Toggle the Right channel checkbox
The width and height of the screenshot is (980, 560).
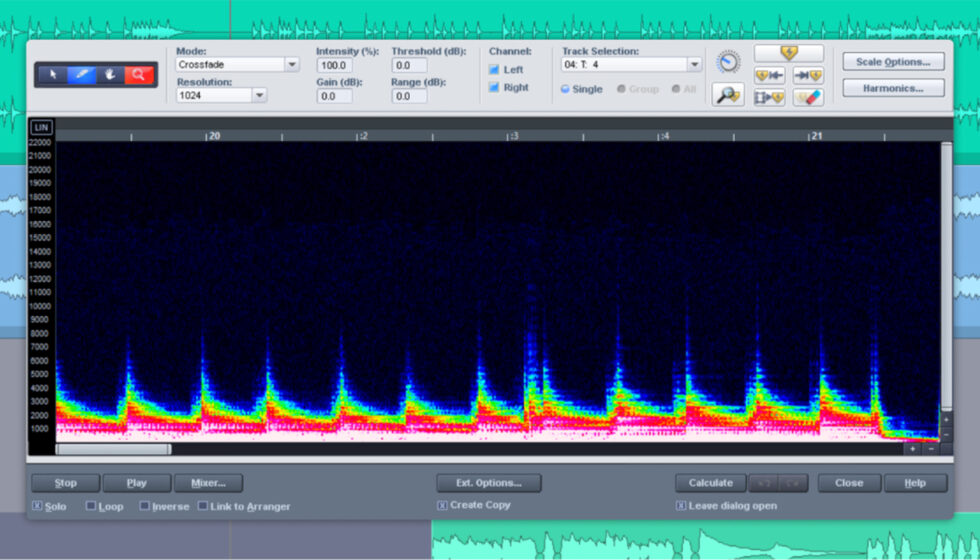[494, 88]
